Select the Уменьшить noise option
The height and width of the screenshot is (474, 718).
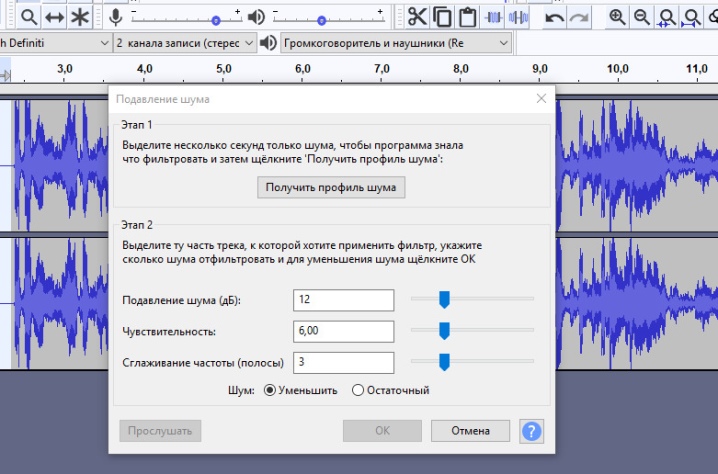[301, 390]
